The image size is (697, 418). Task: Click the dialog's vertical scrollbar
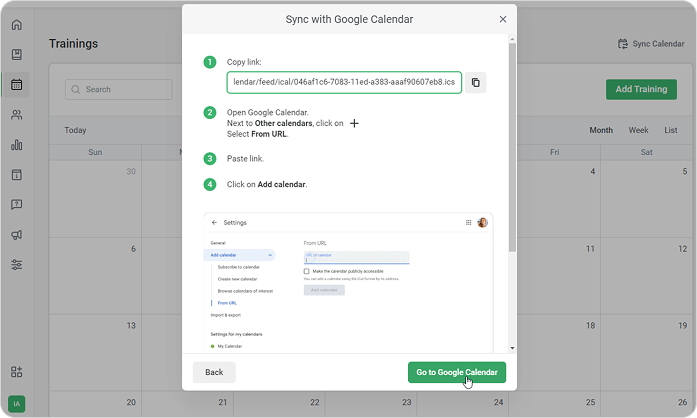[512, 150]
